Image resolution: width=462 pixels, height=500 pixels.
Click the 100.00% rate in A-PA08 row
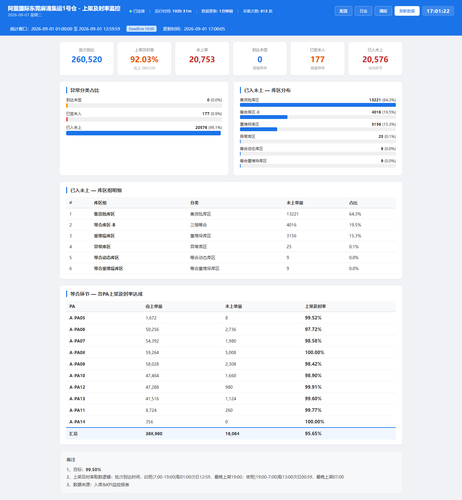click(x=314, y=352)
